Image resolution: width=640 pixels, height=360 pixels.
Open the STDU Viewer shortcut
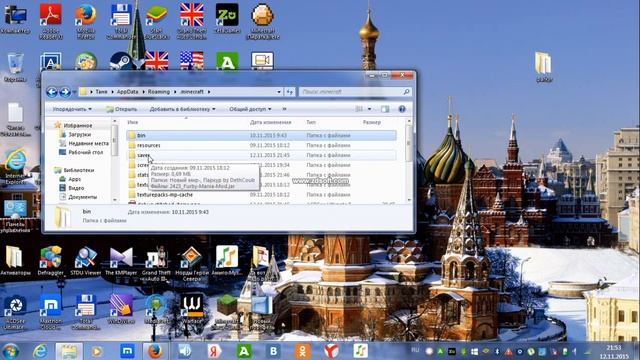click(x=86, y=260)
